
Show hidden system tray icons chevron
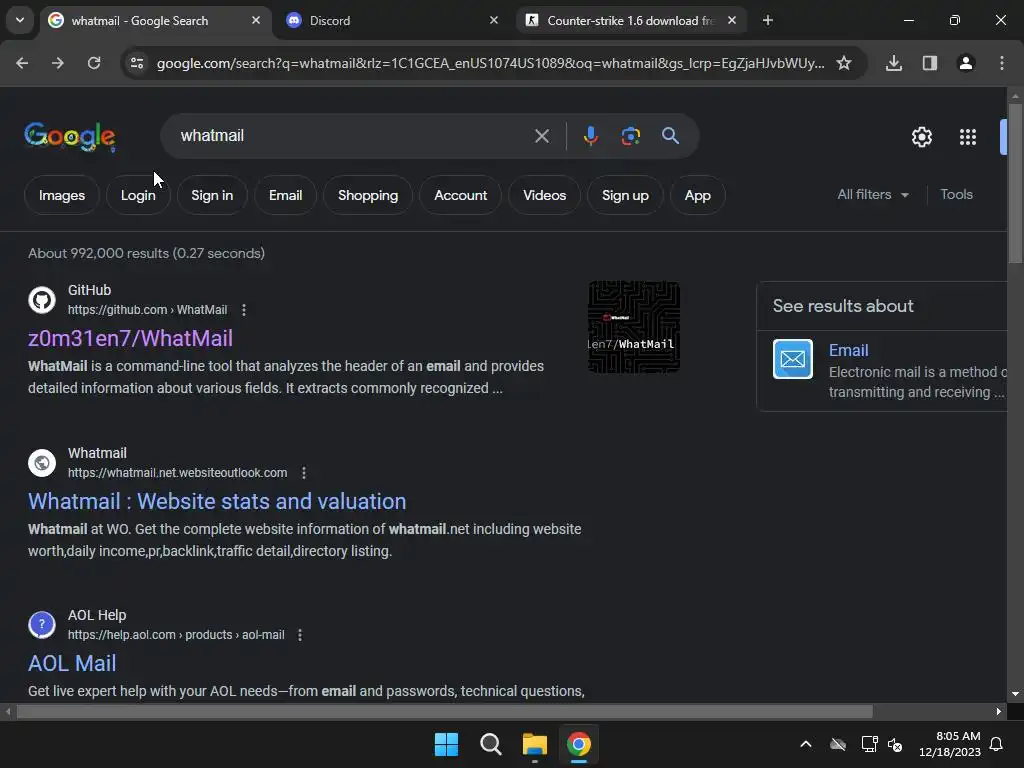pyautogui.click(x=806, y=744)
